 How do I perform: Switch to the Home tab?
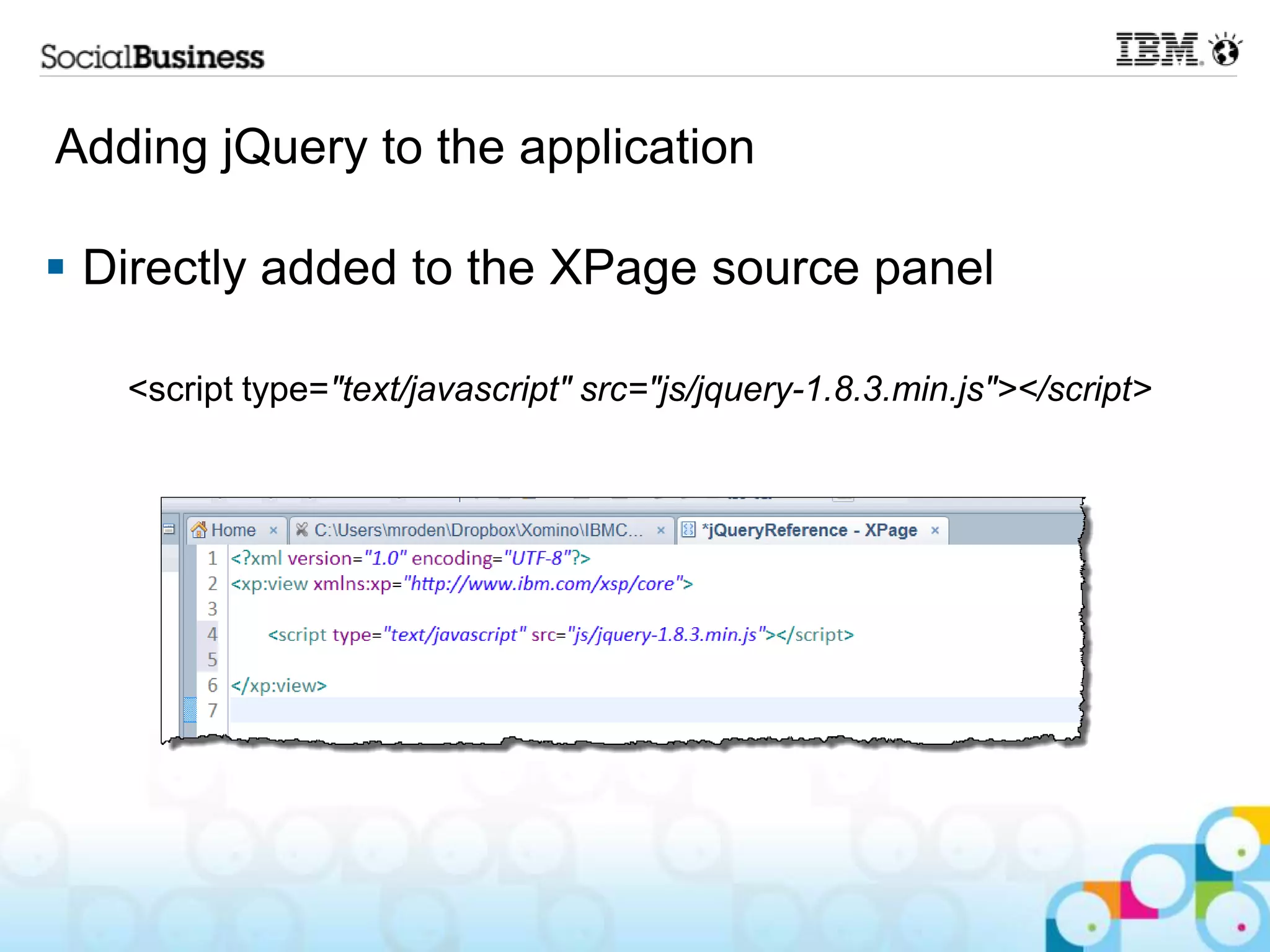[x=236, y=530]
